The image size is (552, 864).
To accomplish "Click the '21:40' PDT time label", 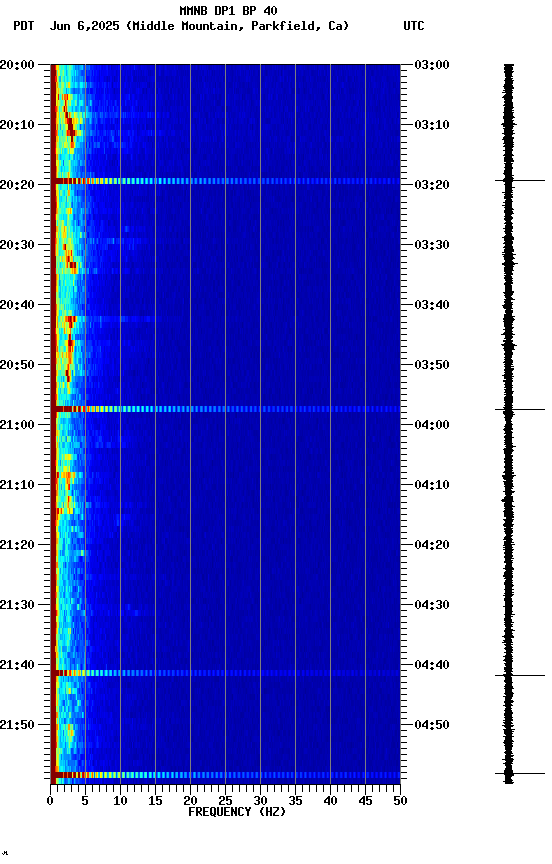I will (x=17, y=666).
